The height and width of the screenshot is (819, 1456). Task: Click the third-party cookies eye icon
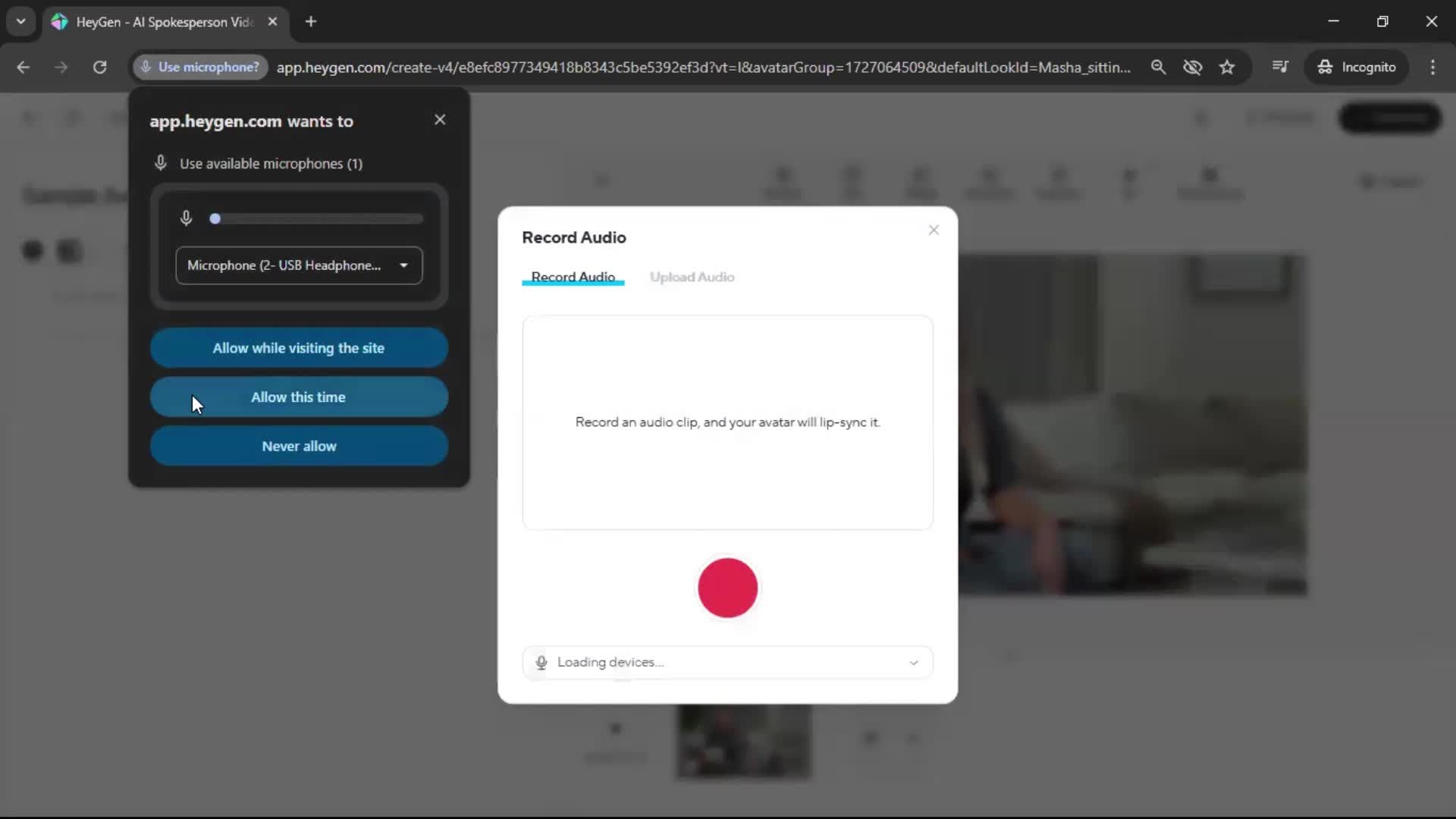point(1192,67)
